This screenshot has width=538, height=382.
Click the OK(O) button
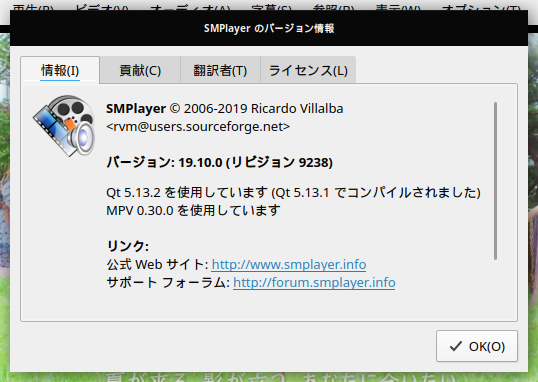pos(477,346)
